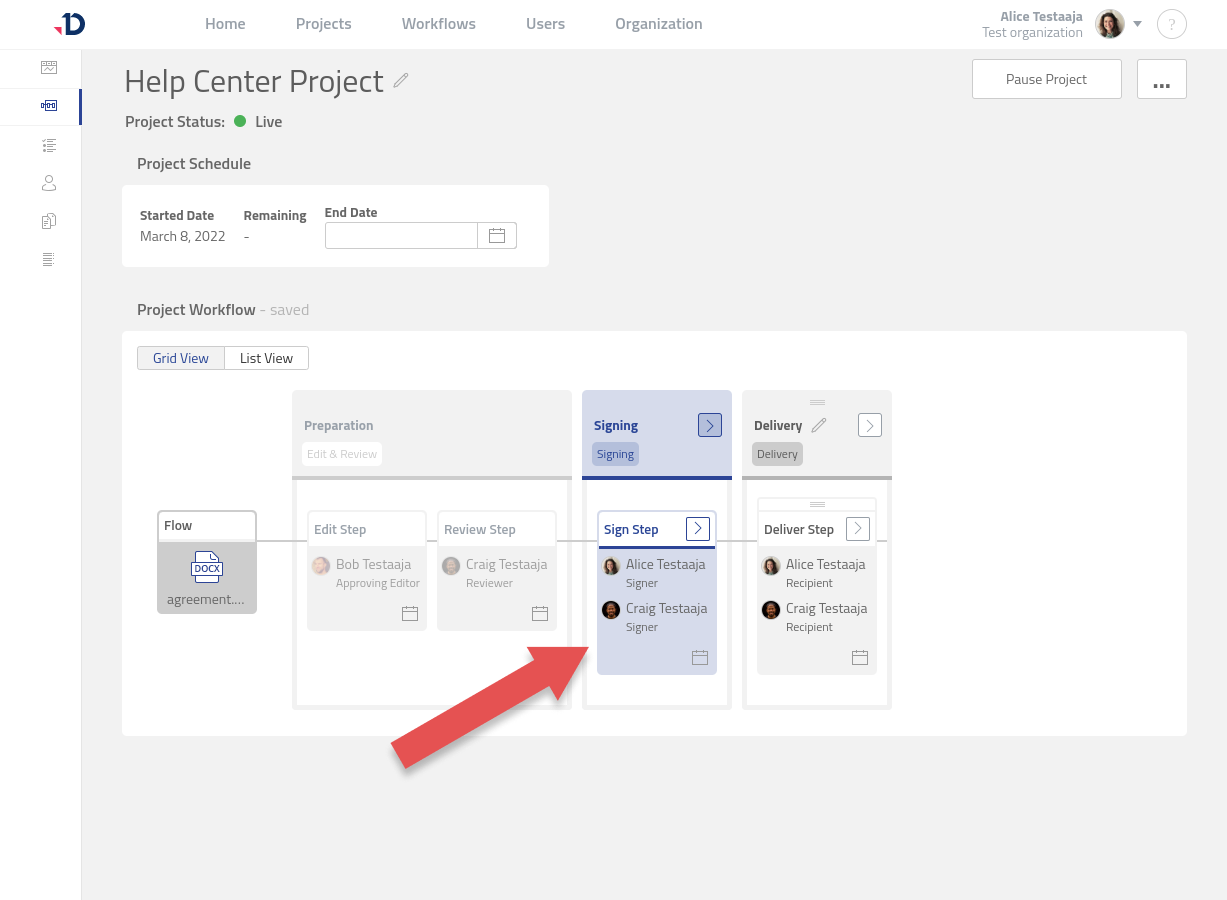Click the help question mark icon
This screenshot has width=1227, height=900.
coord(1171,25)
